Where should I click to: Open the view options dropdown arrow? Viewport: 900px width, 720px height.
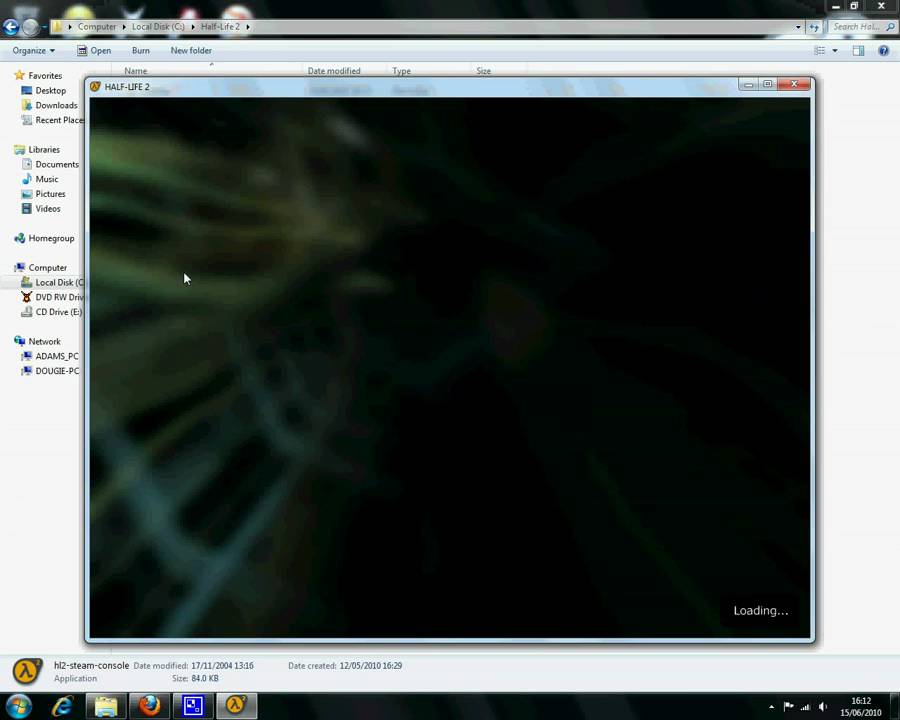[835, 51]
